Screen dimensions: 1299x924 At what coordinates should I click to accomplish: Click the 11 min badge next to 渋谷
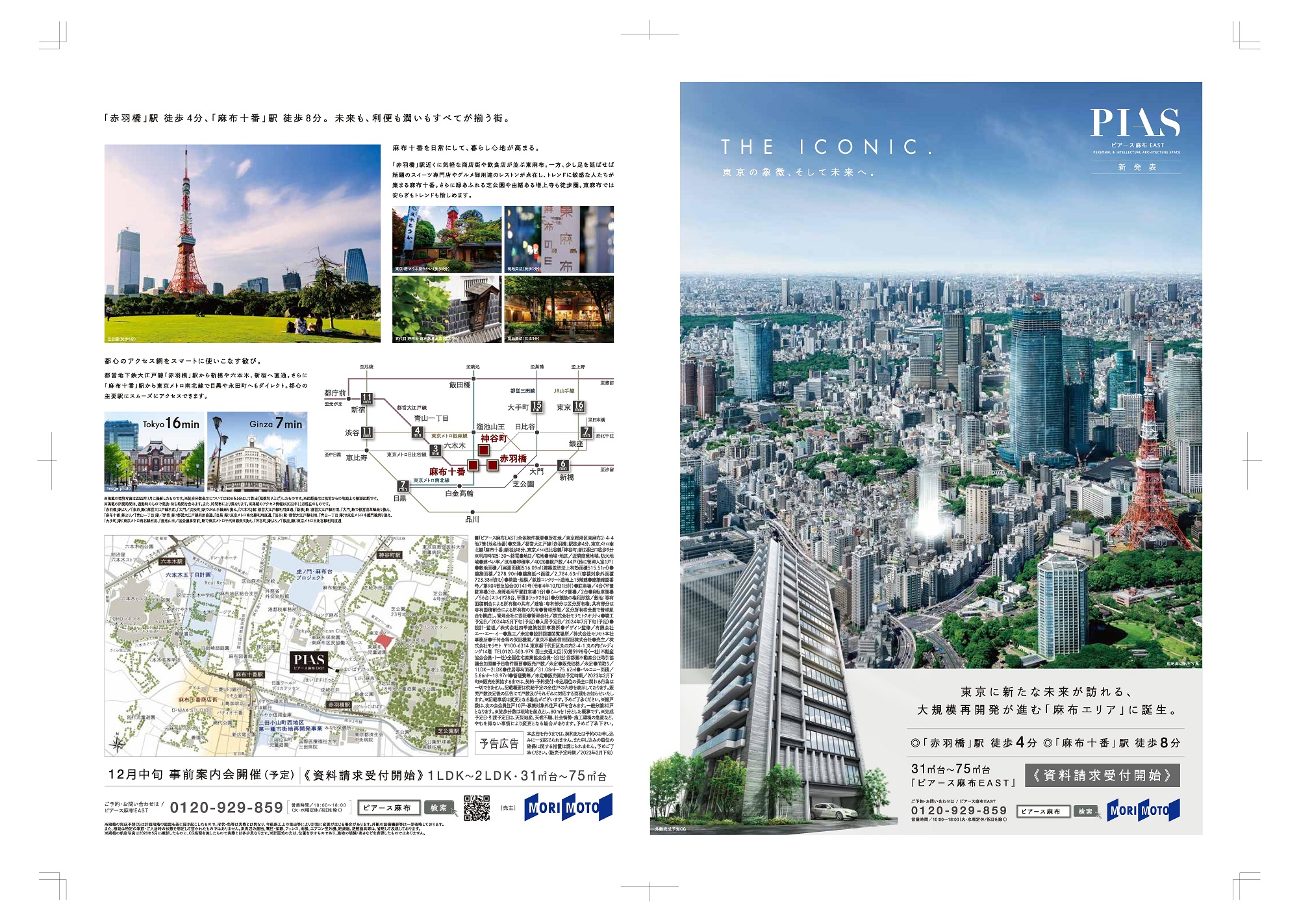(x=367, y=432)
